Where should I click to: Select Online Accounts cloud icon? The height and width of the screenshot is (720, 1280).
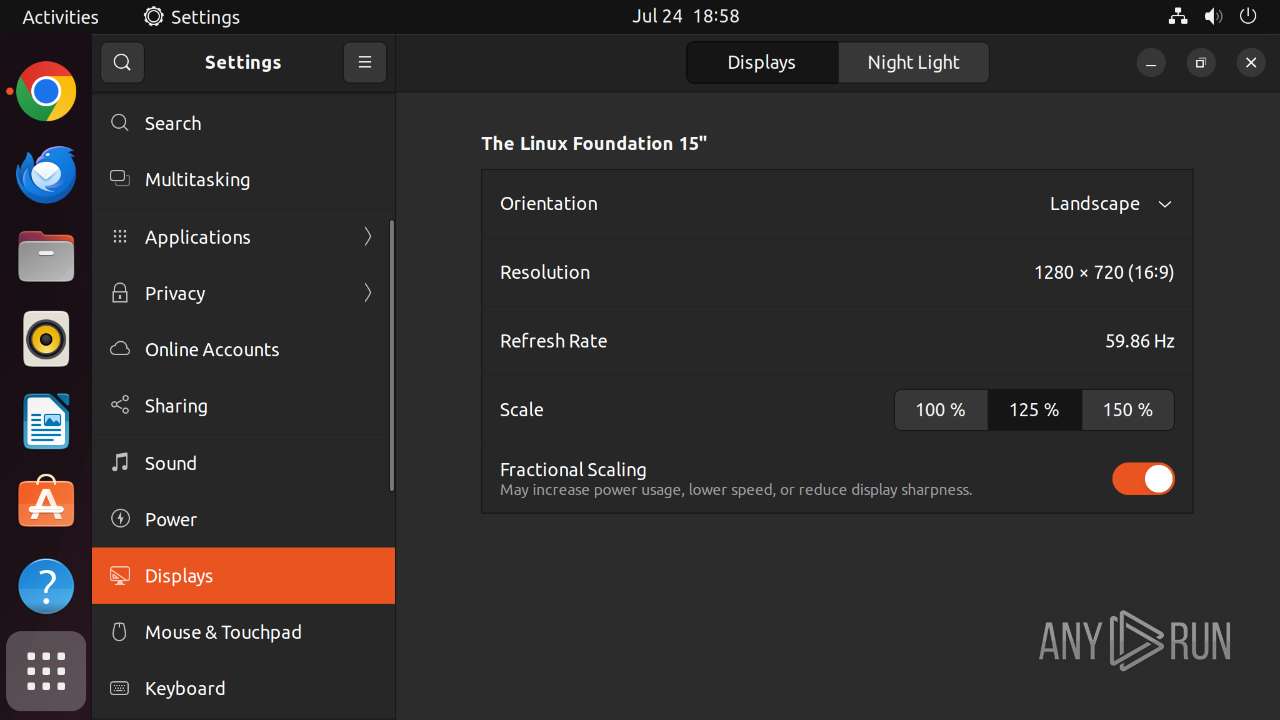pyautogui.click(x=120, y=349)
